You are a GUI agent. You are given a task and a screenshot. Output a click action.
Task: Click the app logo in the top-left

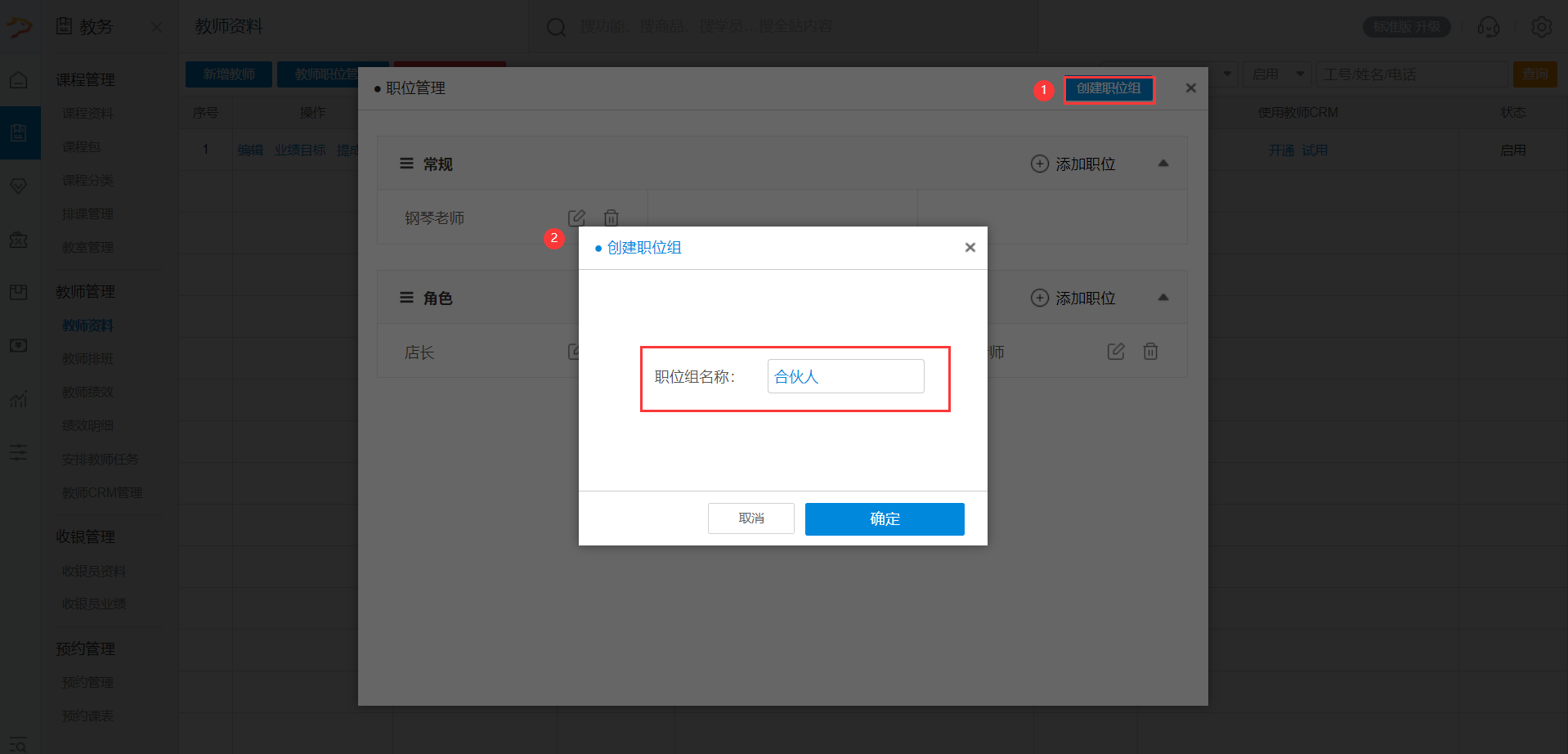[x=19, y=27]
